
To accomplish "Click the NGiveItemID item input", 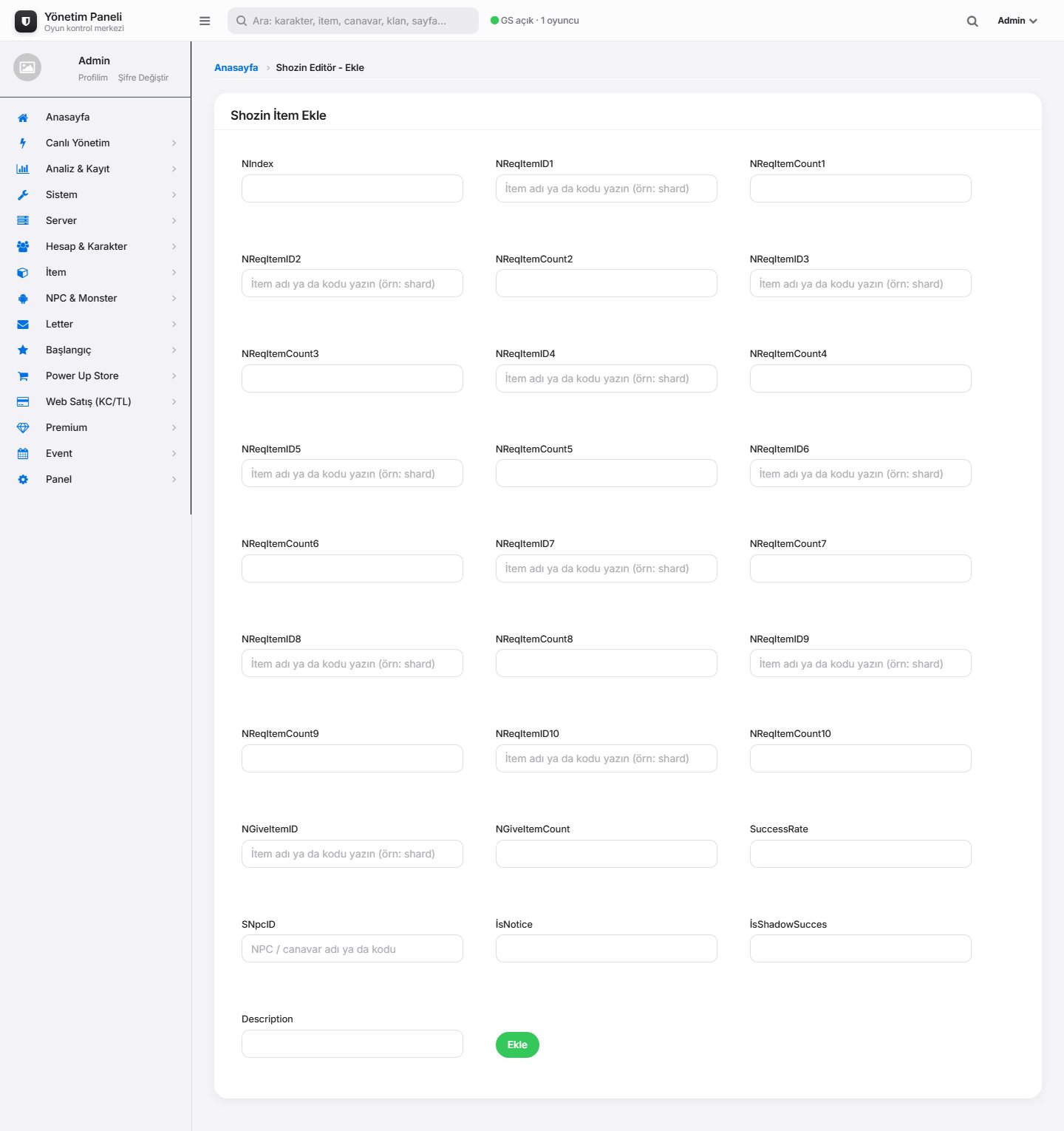I will 352,854.
